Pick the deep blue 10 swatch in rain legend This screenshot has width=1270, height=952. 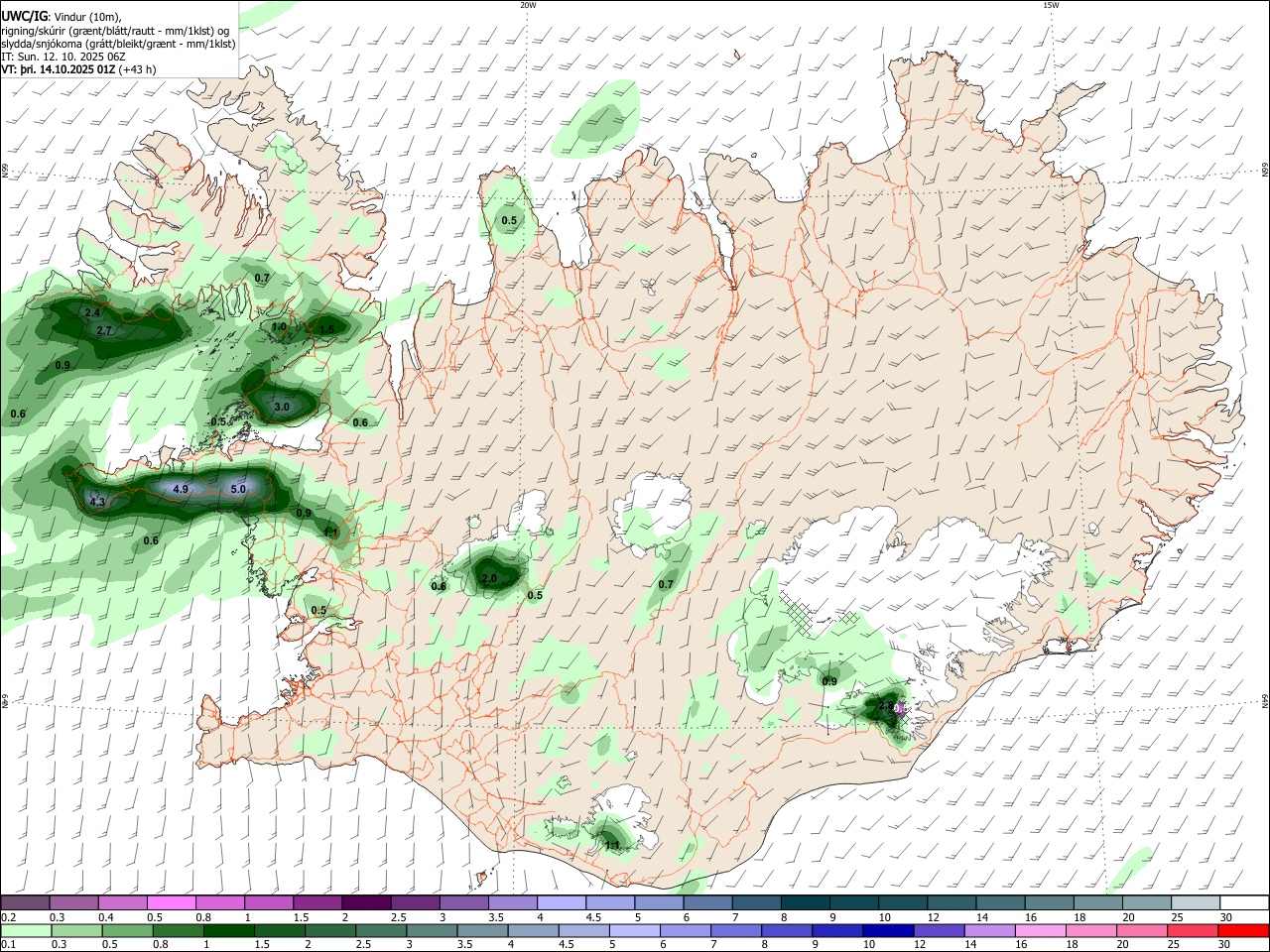886,930
